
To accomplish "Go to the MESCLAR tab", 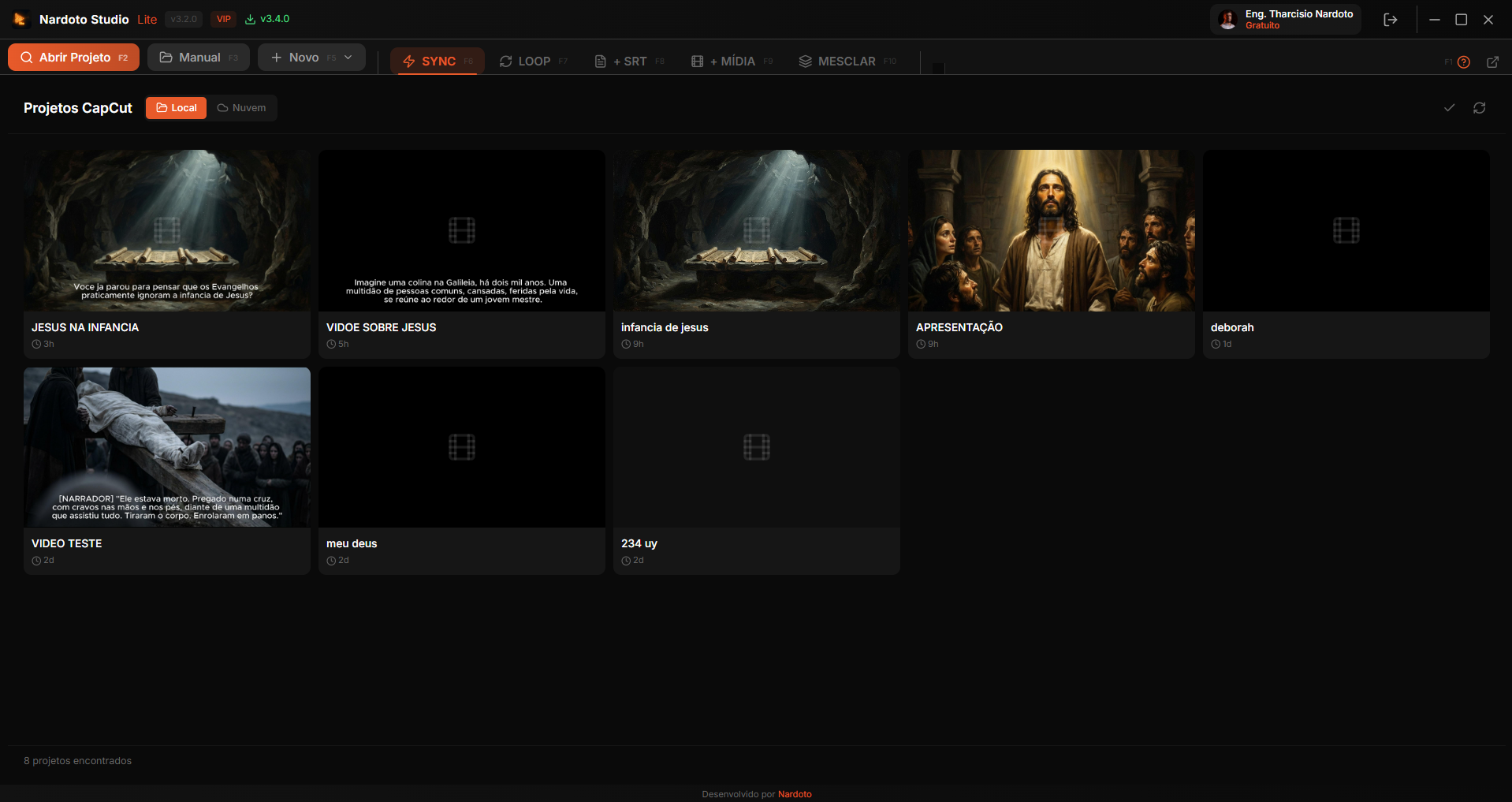I will [x=847, y=62].
